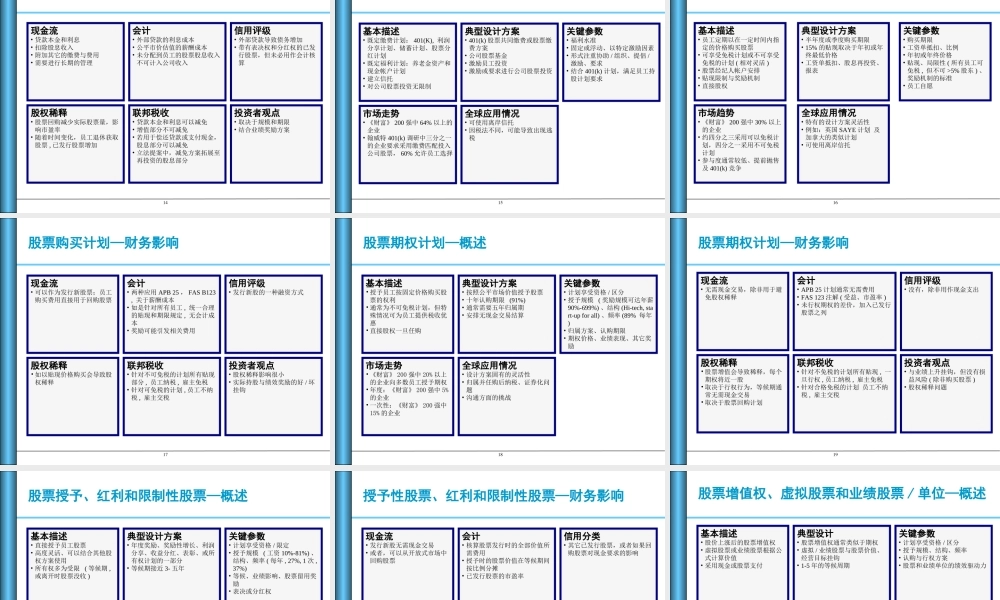Viewport: 1000px width, 600px height.
Task: Click "会计" box mentioning FAS 123 注解
Action: coord(844,311)
